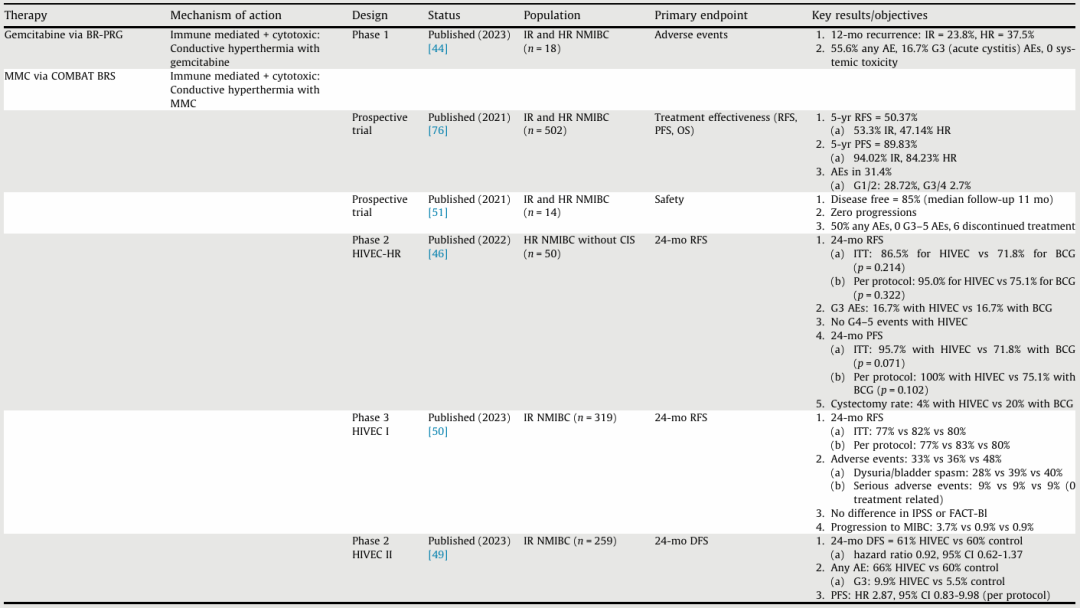Click the Primary endpoint header
Screen dimensions: 1080x608
coord(700,15)
